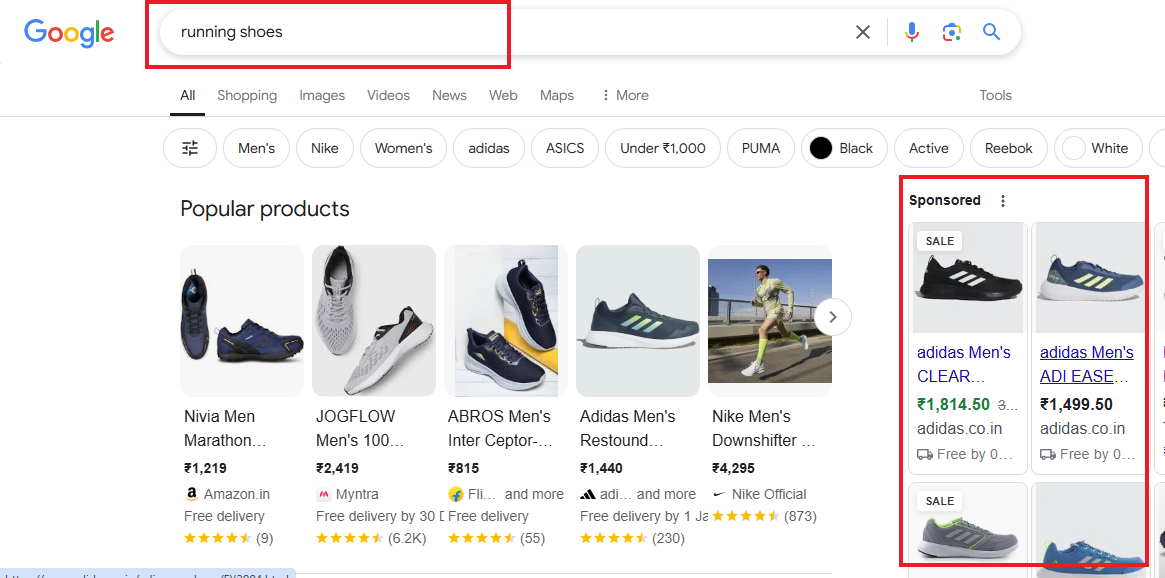Open sponsored blue adidas shoe image
The width and height of the screenshot is (1165, 578).
[1089, 278]
